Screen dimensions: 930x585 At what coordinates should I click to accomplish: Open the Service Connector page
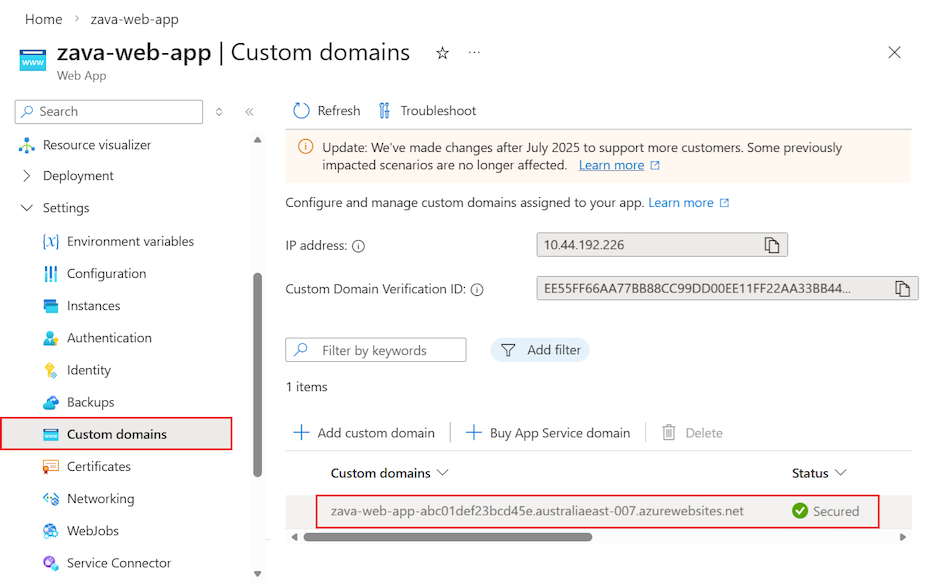[119, 562]
